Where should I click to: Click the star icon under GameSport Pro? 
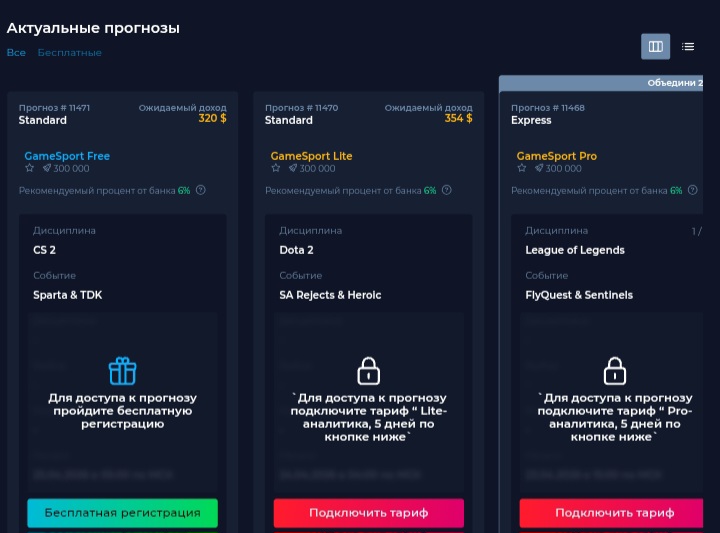521,169
